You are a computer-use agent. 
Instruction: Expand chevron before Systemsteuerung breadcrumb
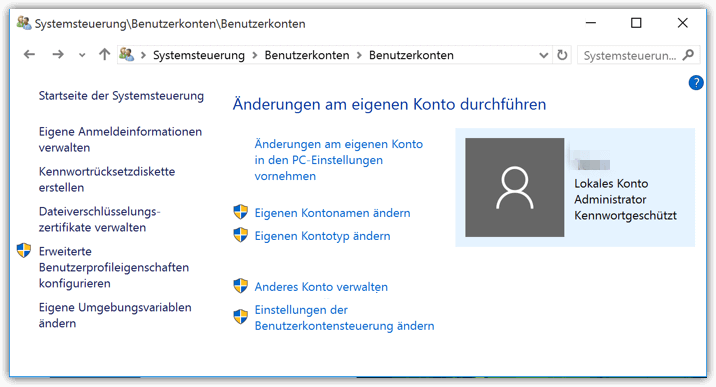click(x=143, y=55)
